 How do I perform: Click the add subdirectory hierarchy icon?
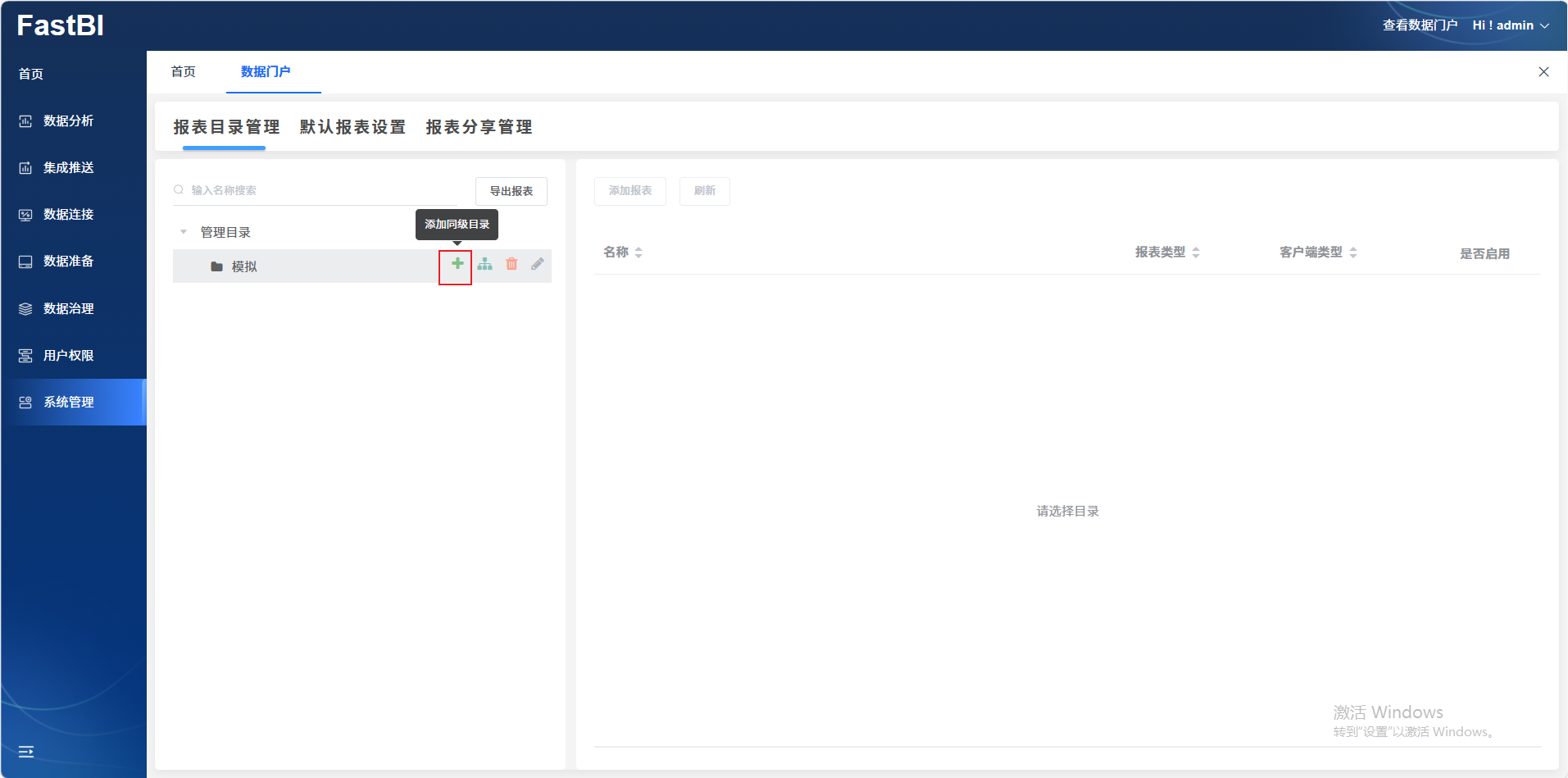click(x=485, y=264)
